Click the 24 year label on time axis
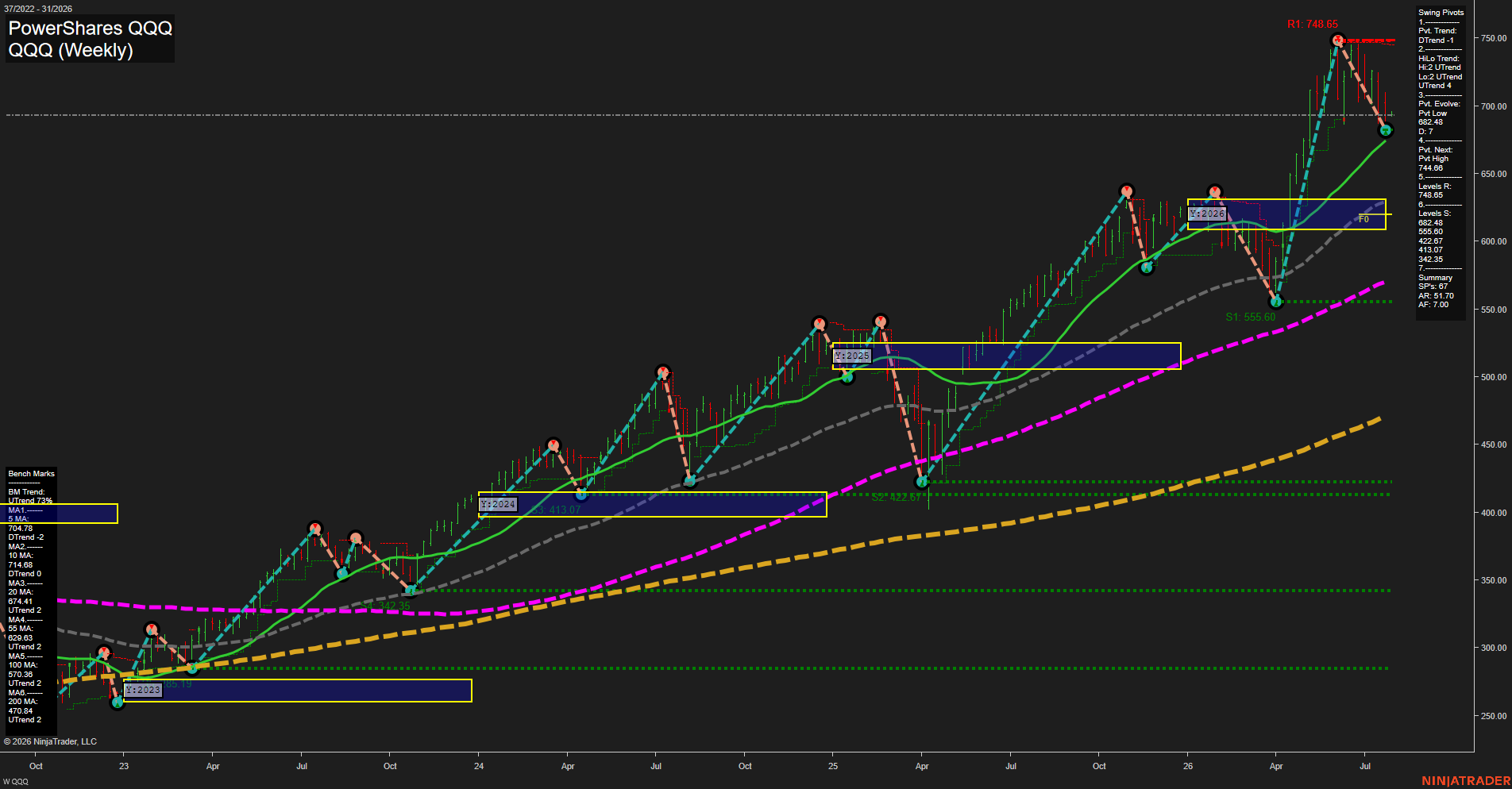 coord(479,766)
